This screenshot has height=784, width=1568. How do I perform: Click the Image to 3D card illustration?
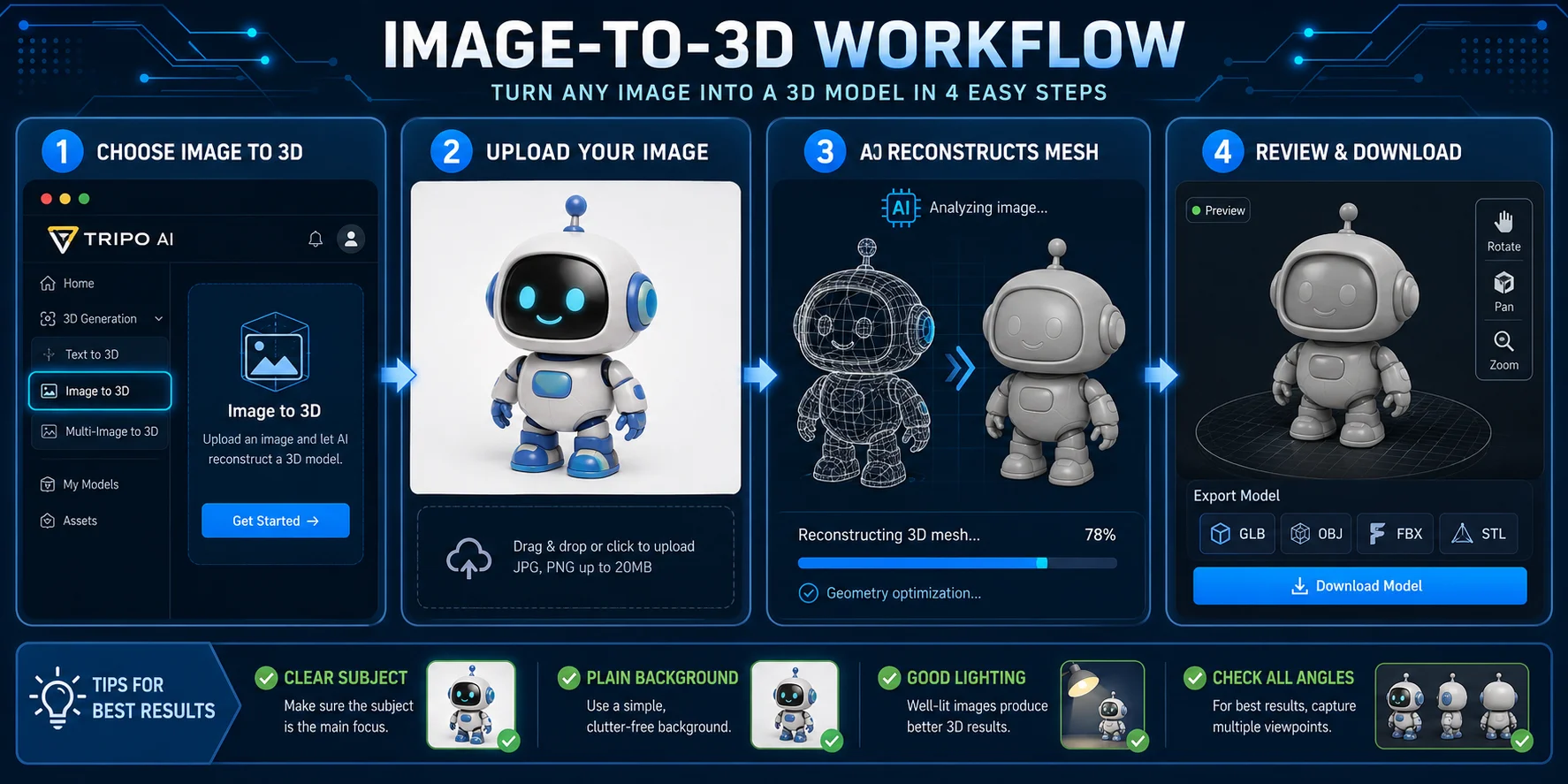(x=275, y=351)
